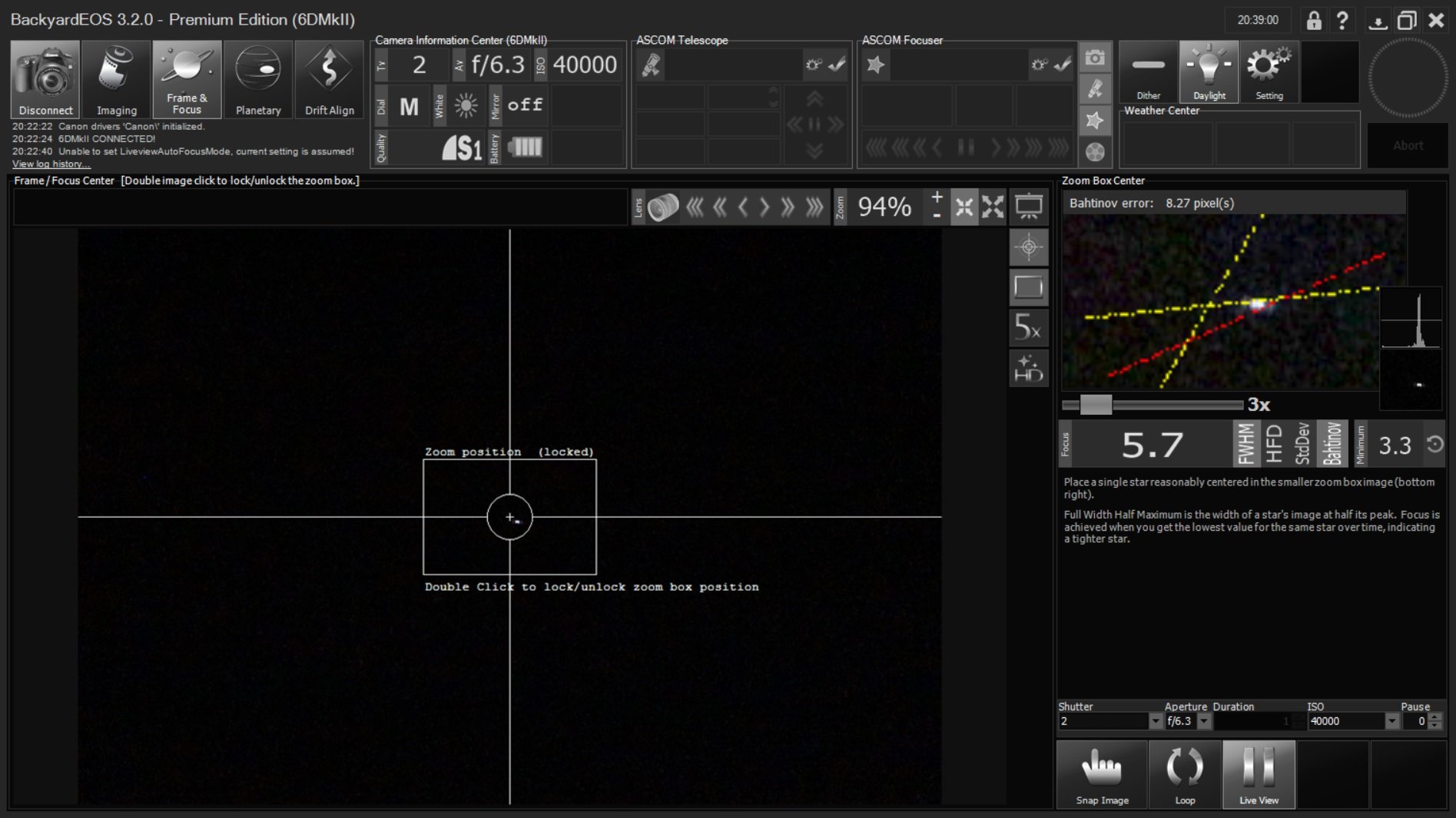
Task: Expand the Shutter dropdown
Action: tap(1155, 721)
